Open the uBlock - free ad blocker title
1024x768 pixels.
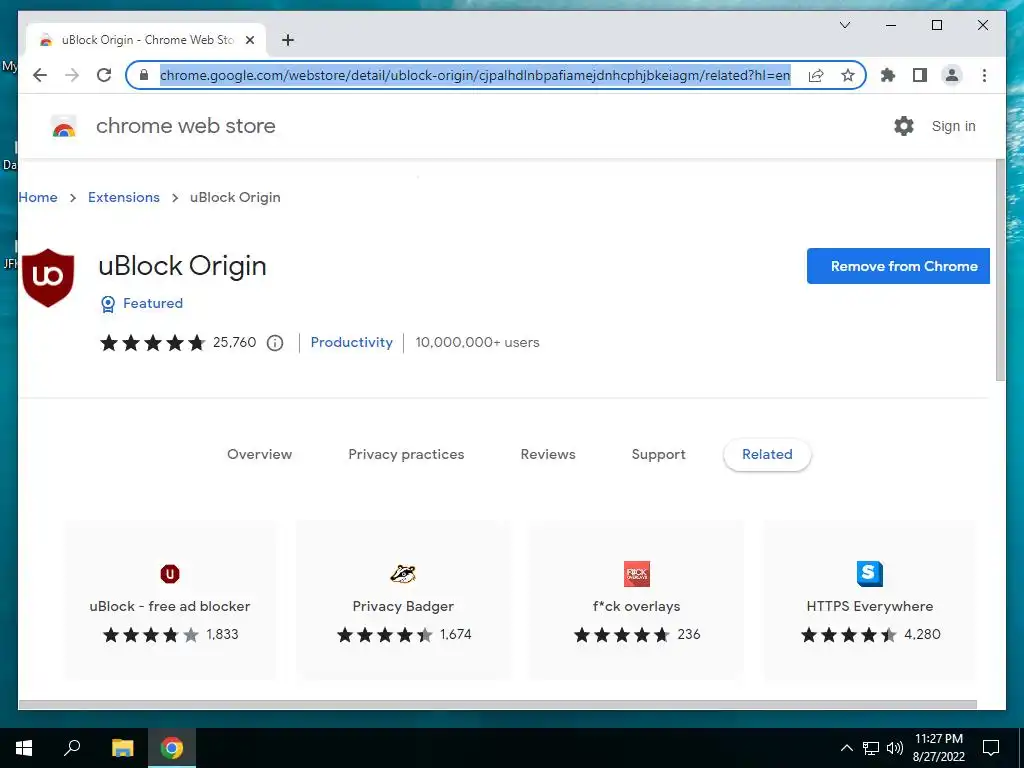coord(170,607)
